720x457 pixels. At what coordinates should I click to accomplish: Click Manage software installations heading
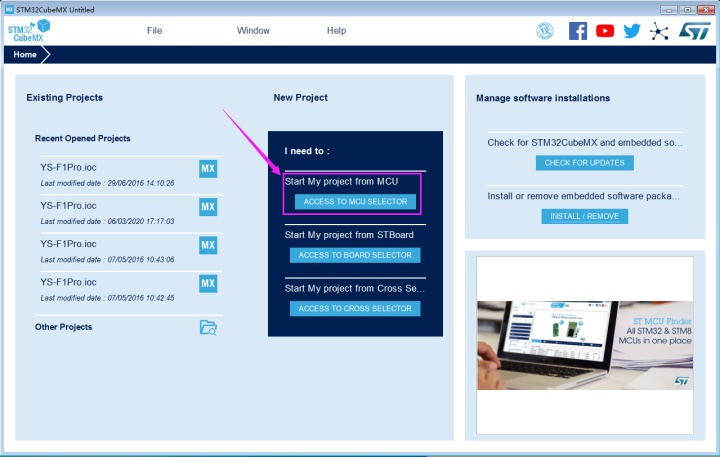tap(543, 98)
